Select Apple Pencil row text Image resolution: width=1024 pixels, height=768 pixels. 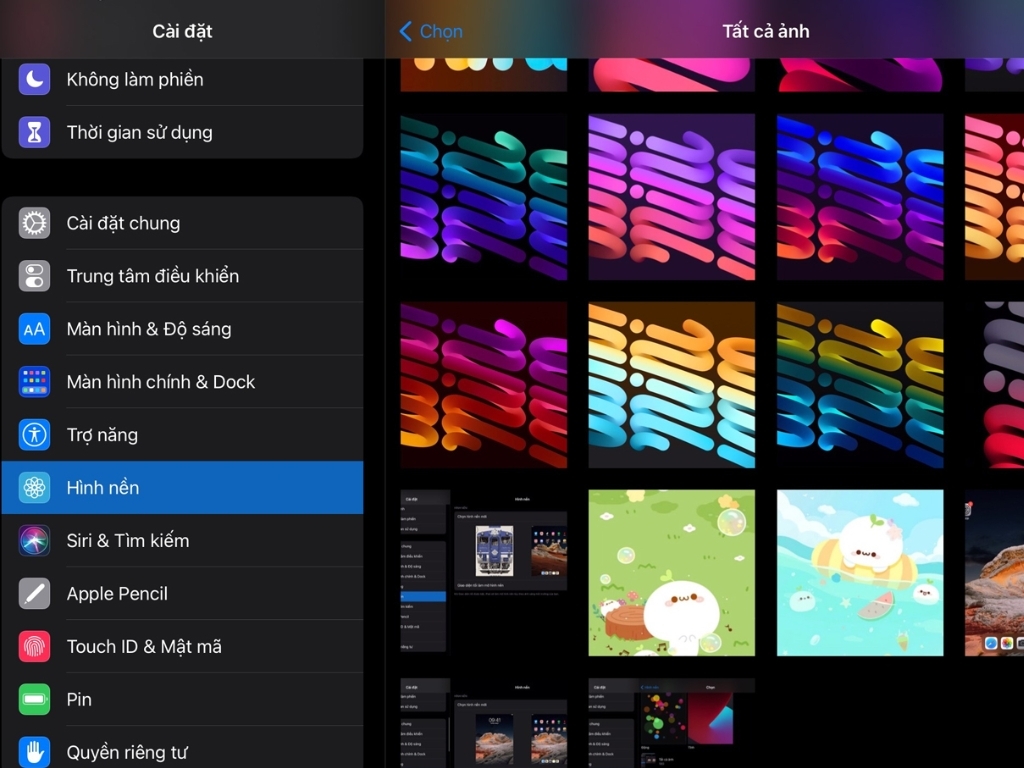pos(117,593)
